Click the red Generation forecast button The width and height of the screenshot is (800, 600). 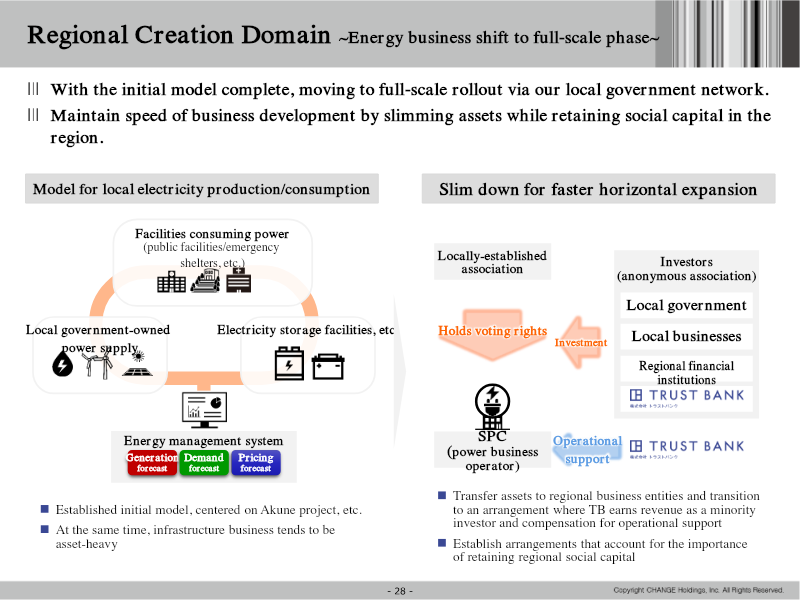coord(152,463)
